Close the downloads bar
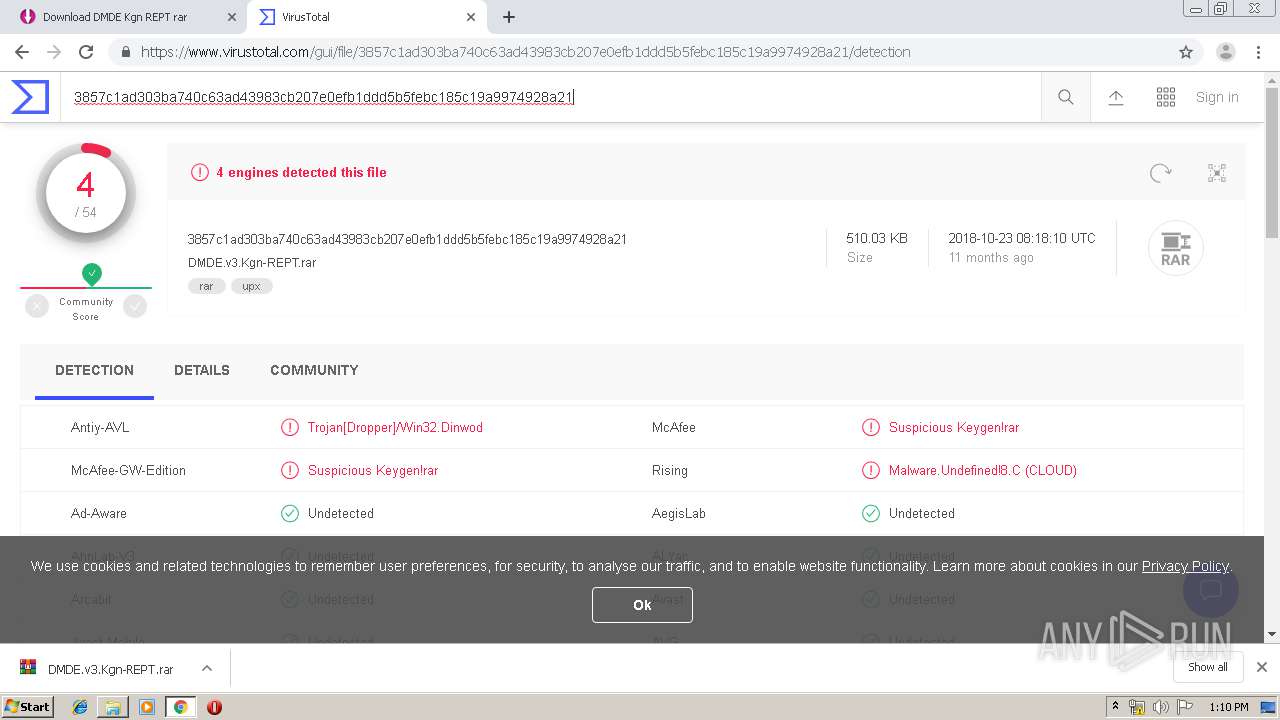 point(1262,667)
